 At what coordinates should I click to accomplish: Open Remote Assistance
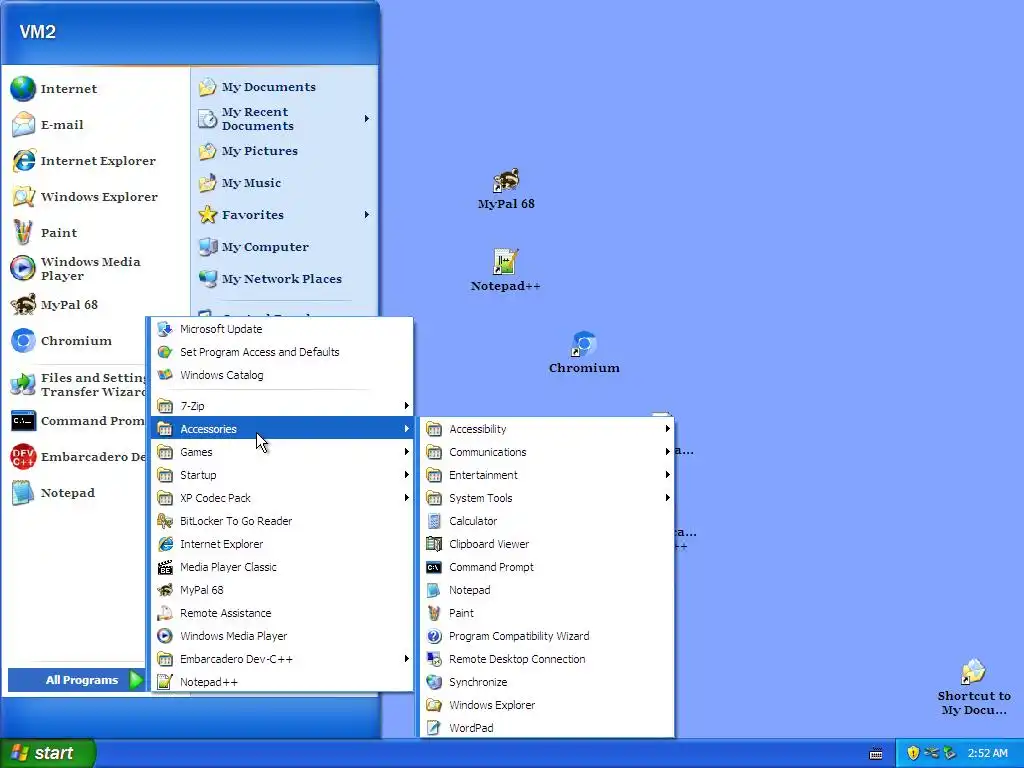point(282,613)
